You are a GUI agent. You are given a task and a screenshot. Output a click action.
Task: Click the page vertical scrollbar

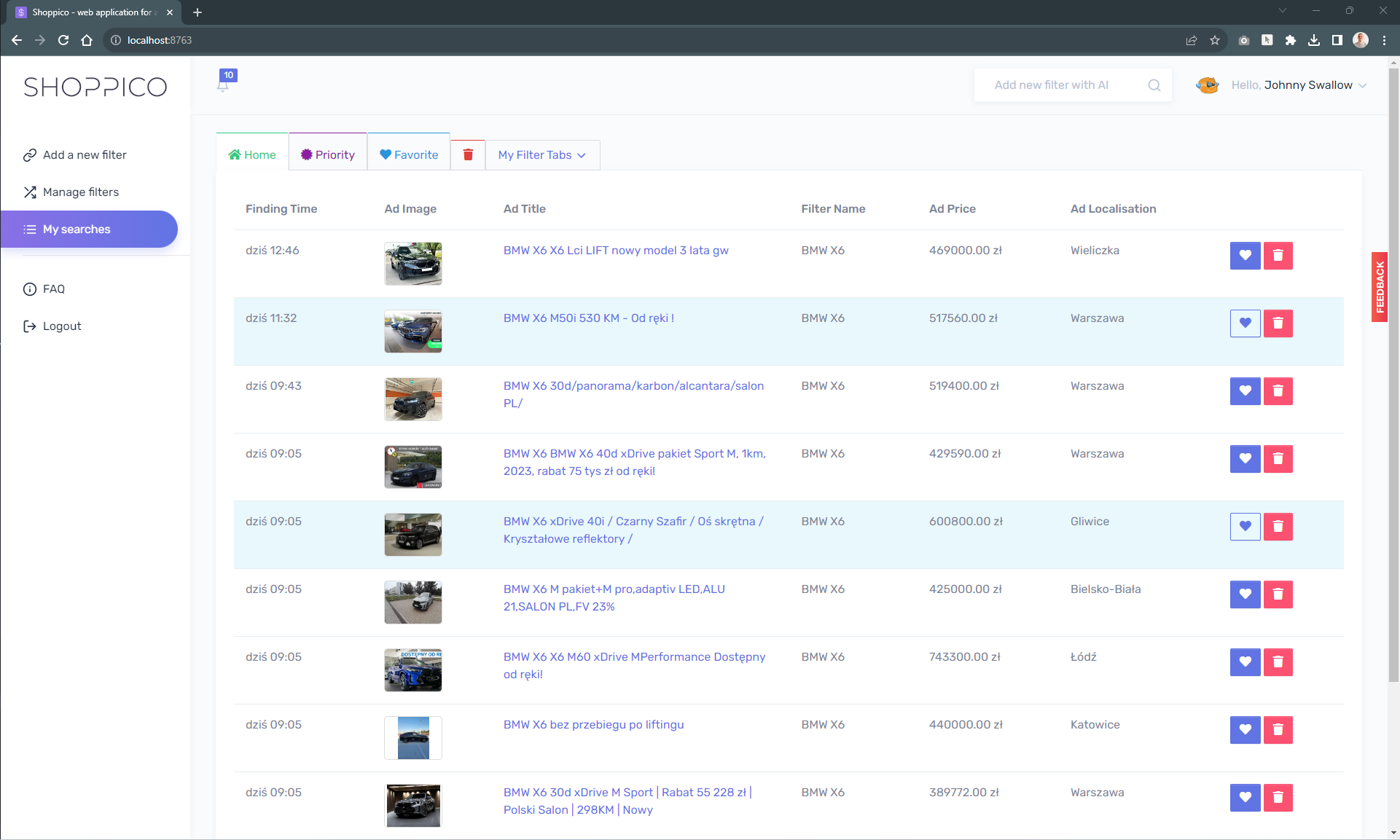(x=1393, y=375)
